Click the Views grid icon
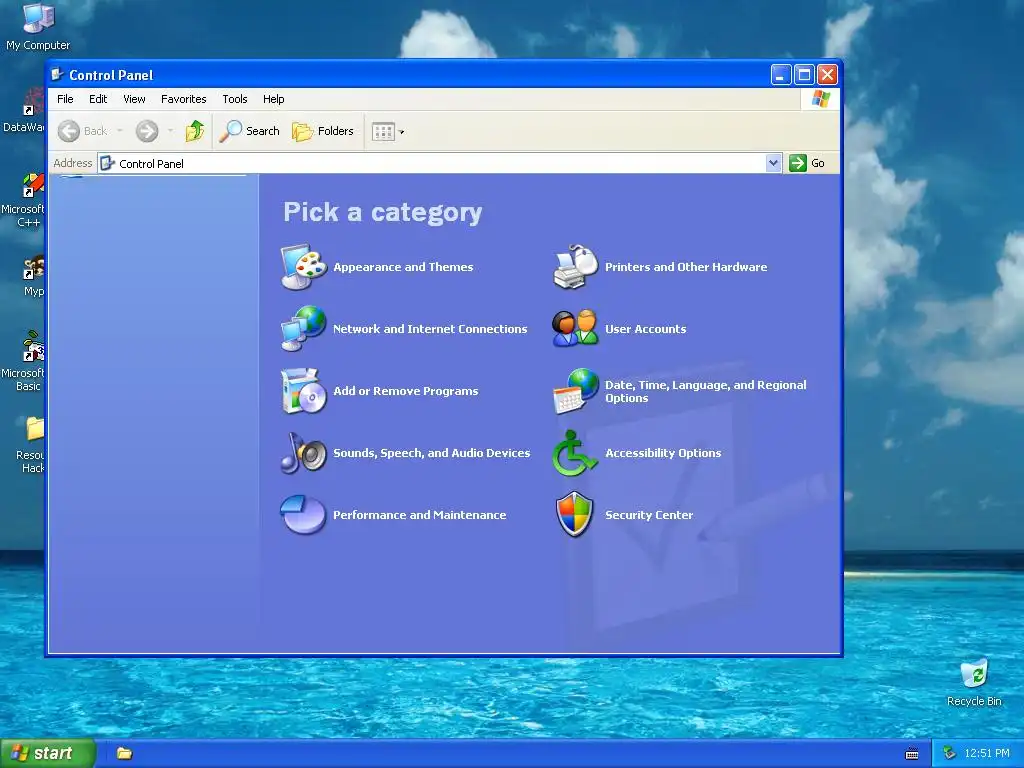The height and width of the screenshot is (768, 1024). tap(383, 132)
